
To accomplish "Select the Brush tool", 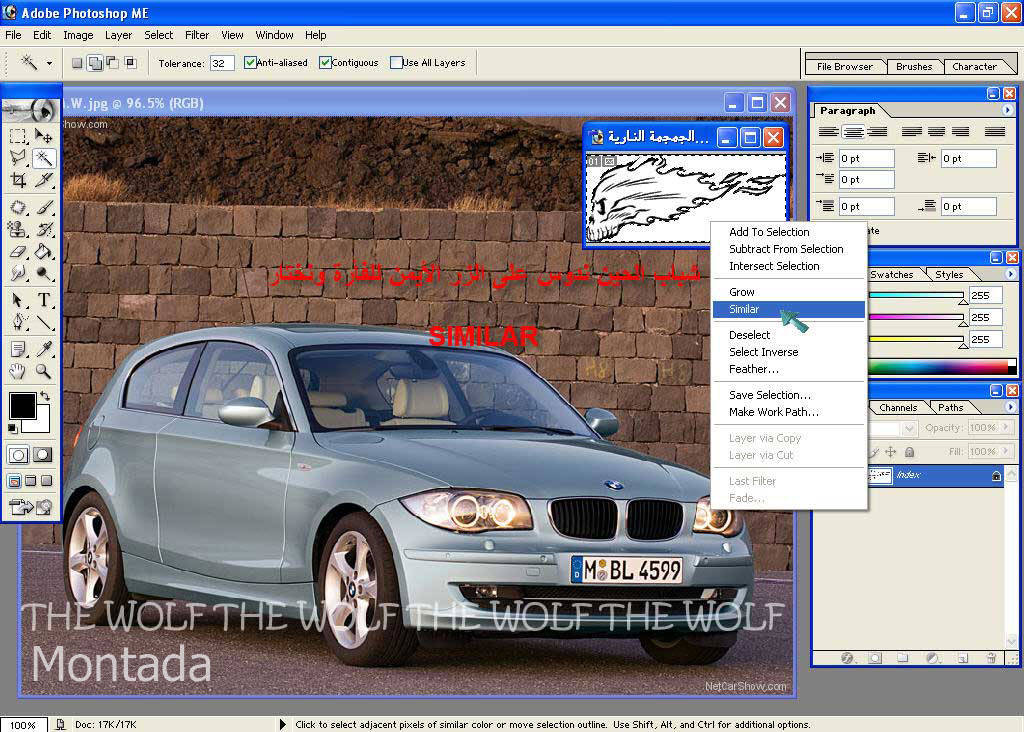I will tap(43, 207).
